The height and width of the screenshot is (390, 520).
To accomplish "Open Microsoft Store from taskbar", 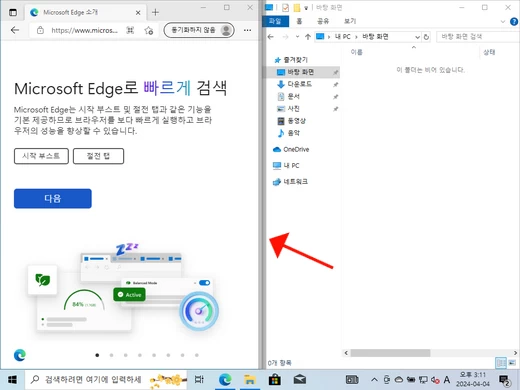I will tap(275, 380).
